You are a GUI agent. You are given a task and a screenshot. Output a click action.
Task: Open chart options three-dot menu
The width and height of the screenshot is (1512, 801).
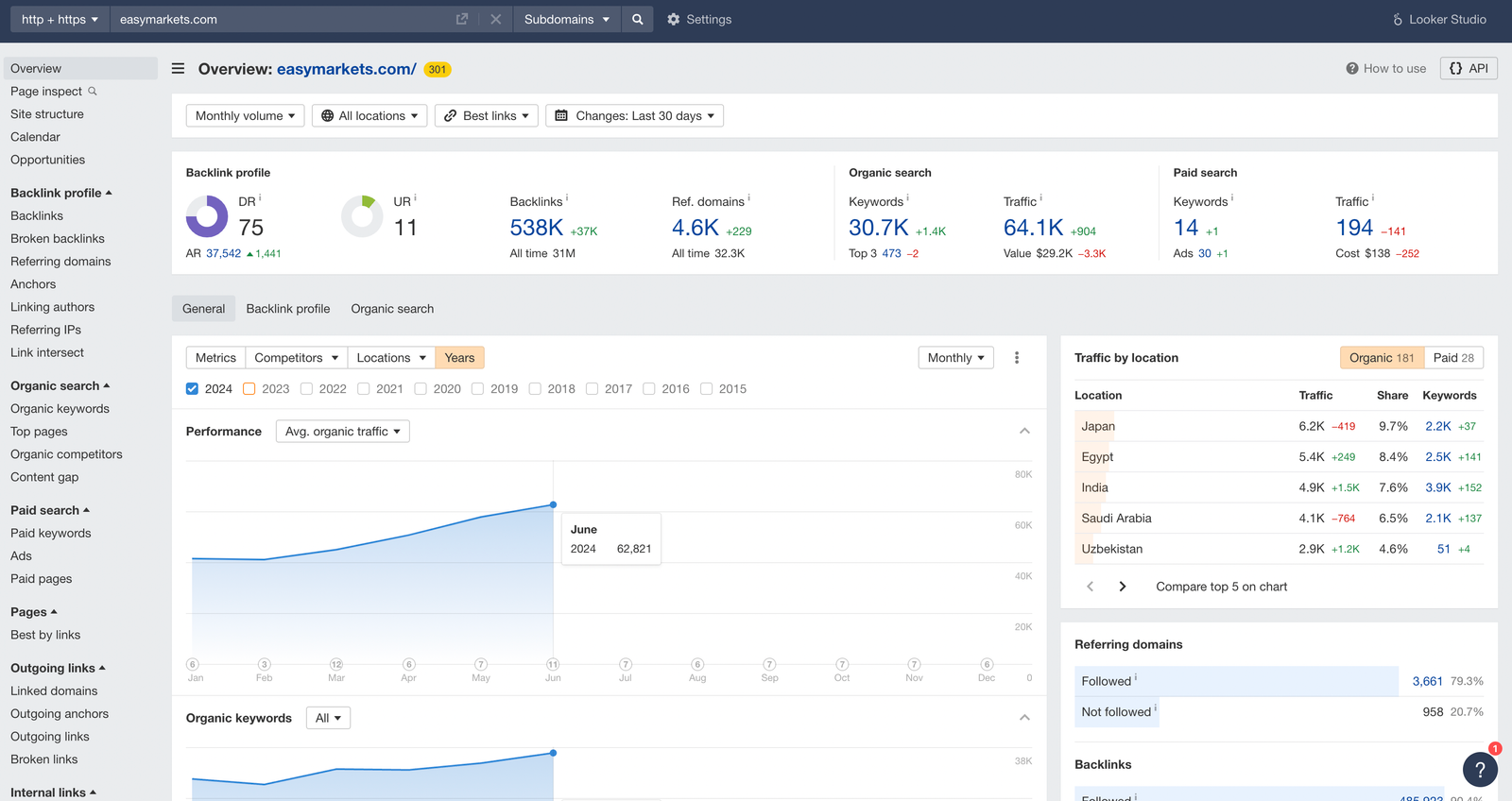coord(1017,358)
